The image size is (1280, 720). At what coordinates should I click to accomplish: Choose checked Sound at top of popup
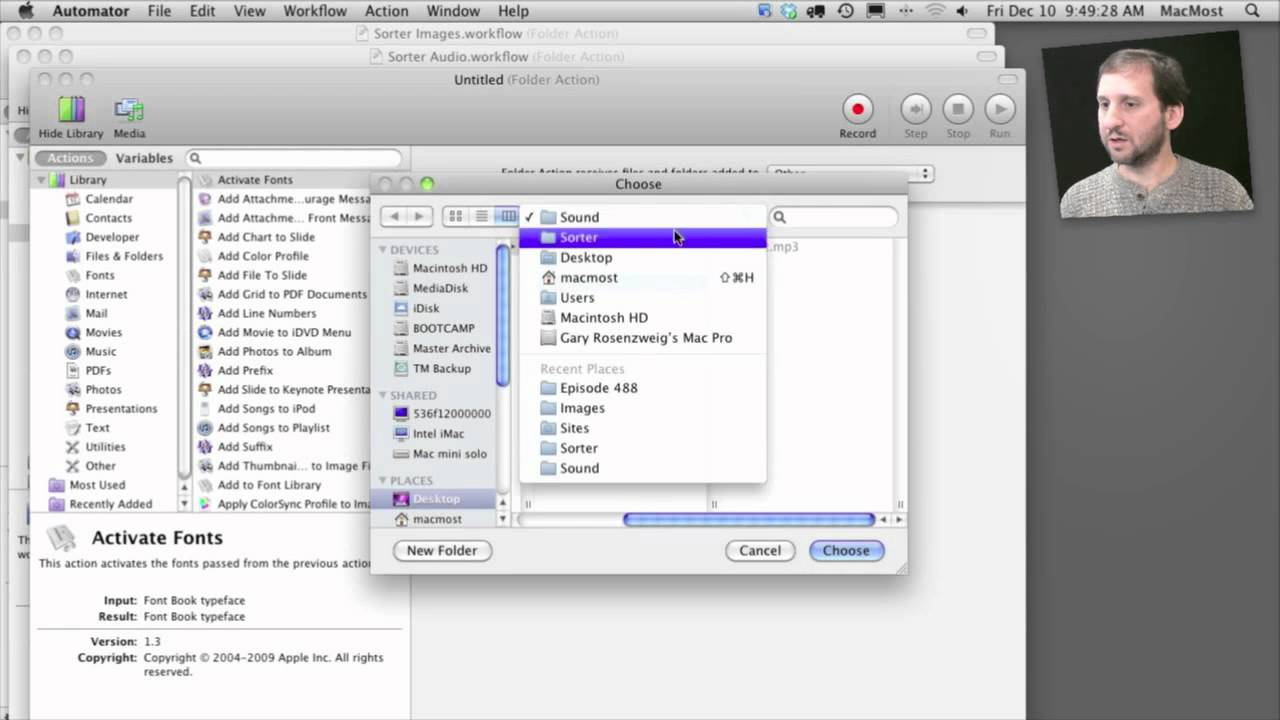coord(642,217)
